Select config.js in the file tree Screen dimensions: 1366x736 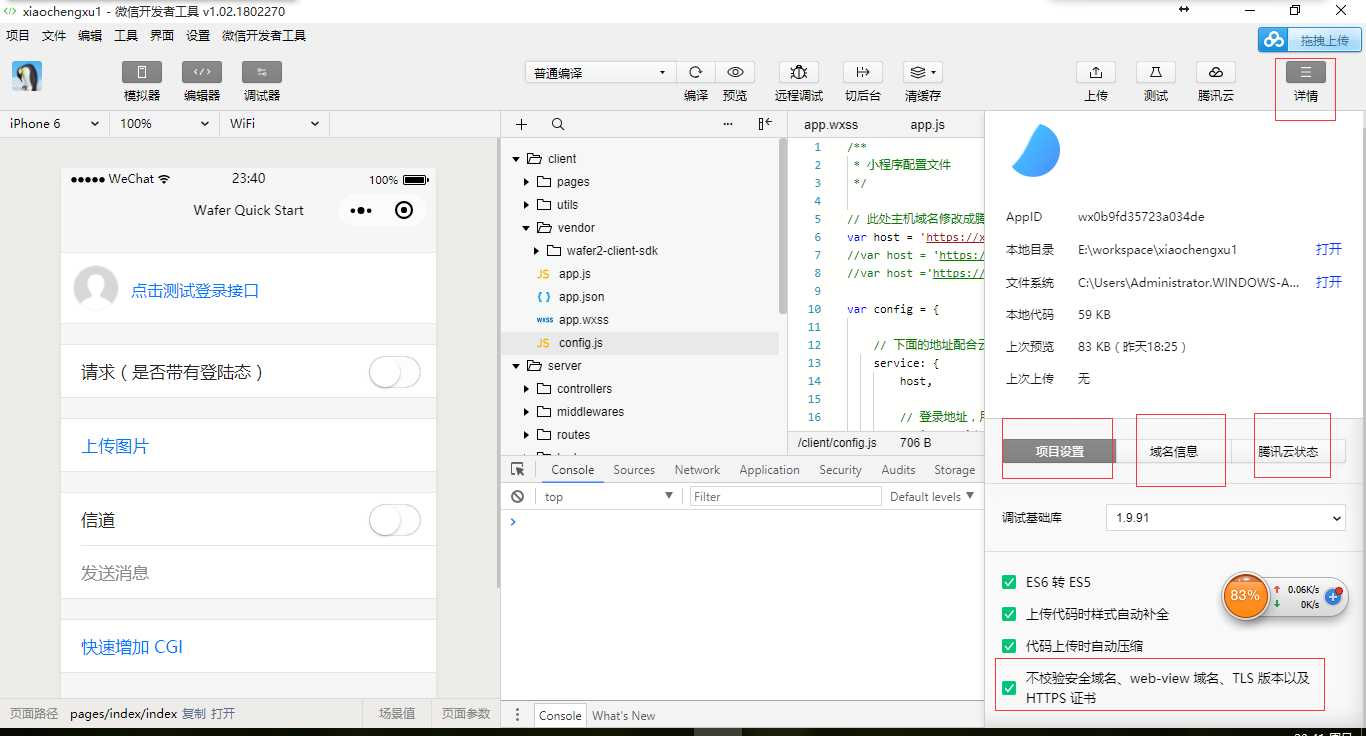pyautogui.click(x=580, y=343)
